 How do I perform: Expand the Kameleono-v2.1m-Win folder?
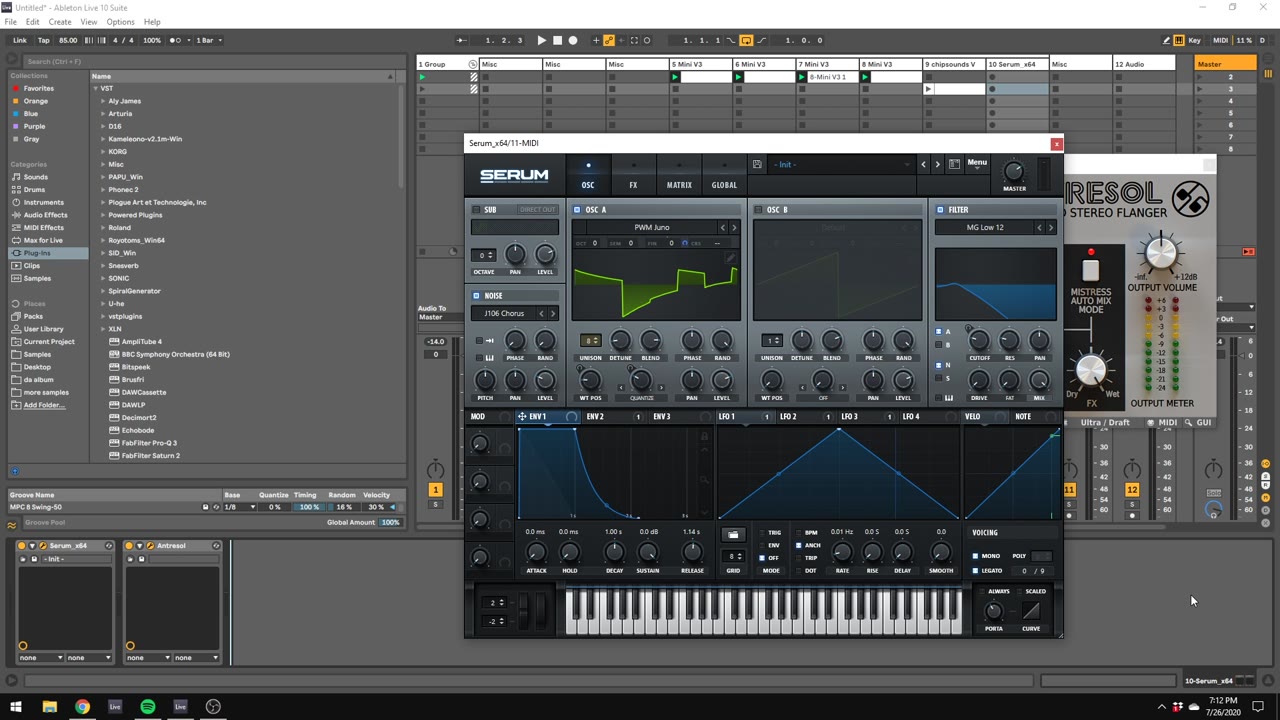coord(103,139)
